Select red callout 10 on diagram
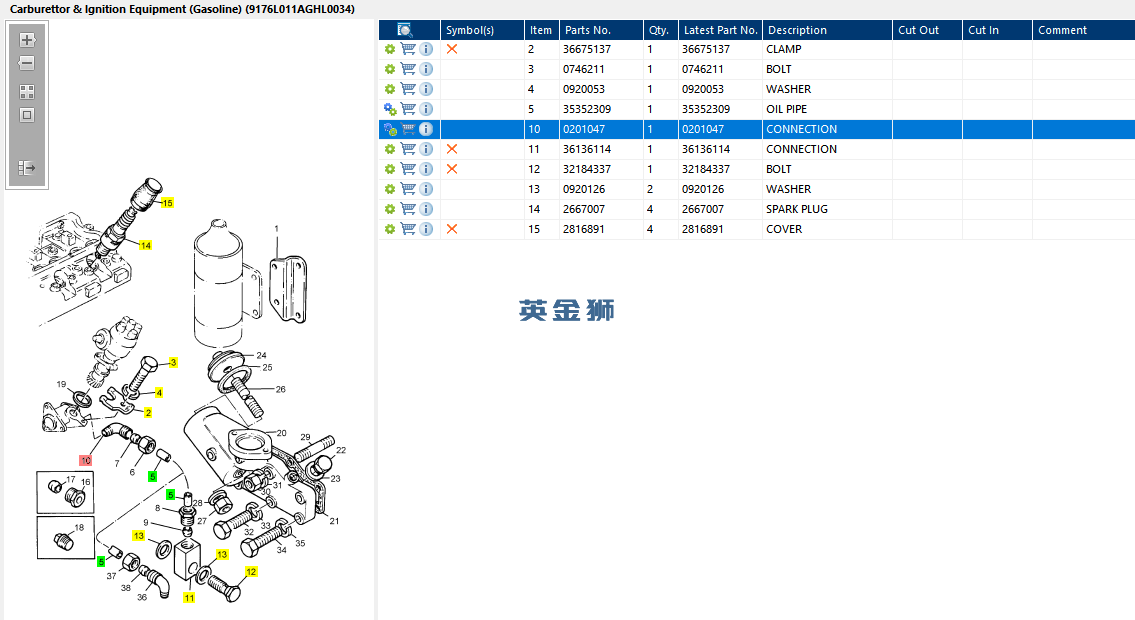This screenshot has width=1135, height=620. (x=85, y=461)
